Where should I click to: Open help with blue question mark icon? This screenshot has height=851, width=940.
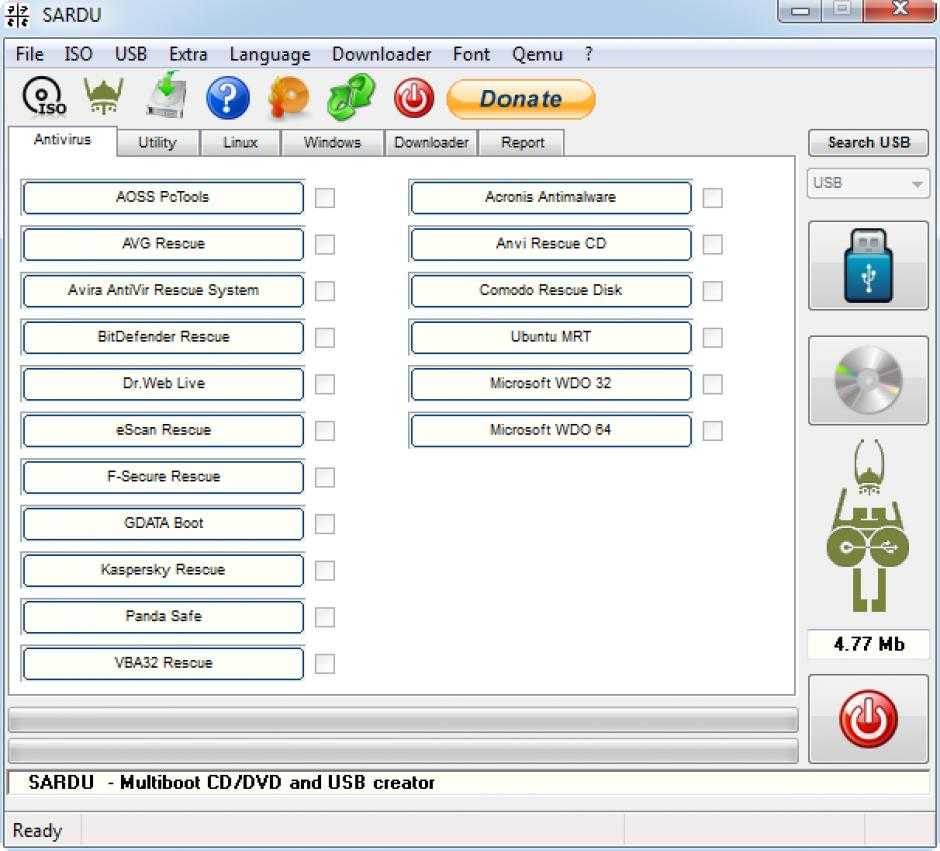pyautogui.click(x=228, y=97)
